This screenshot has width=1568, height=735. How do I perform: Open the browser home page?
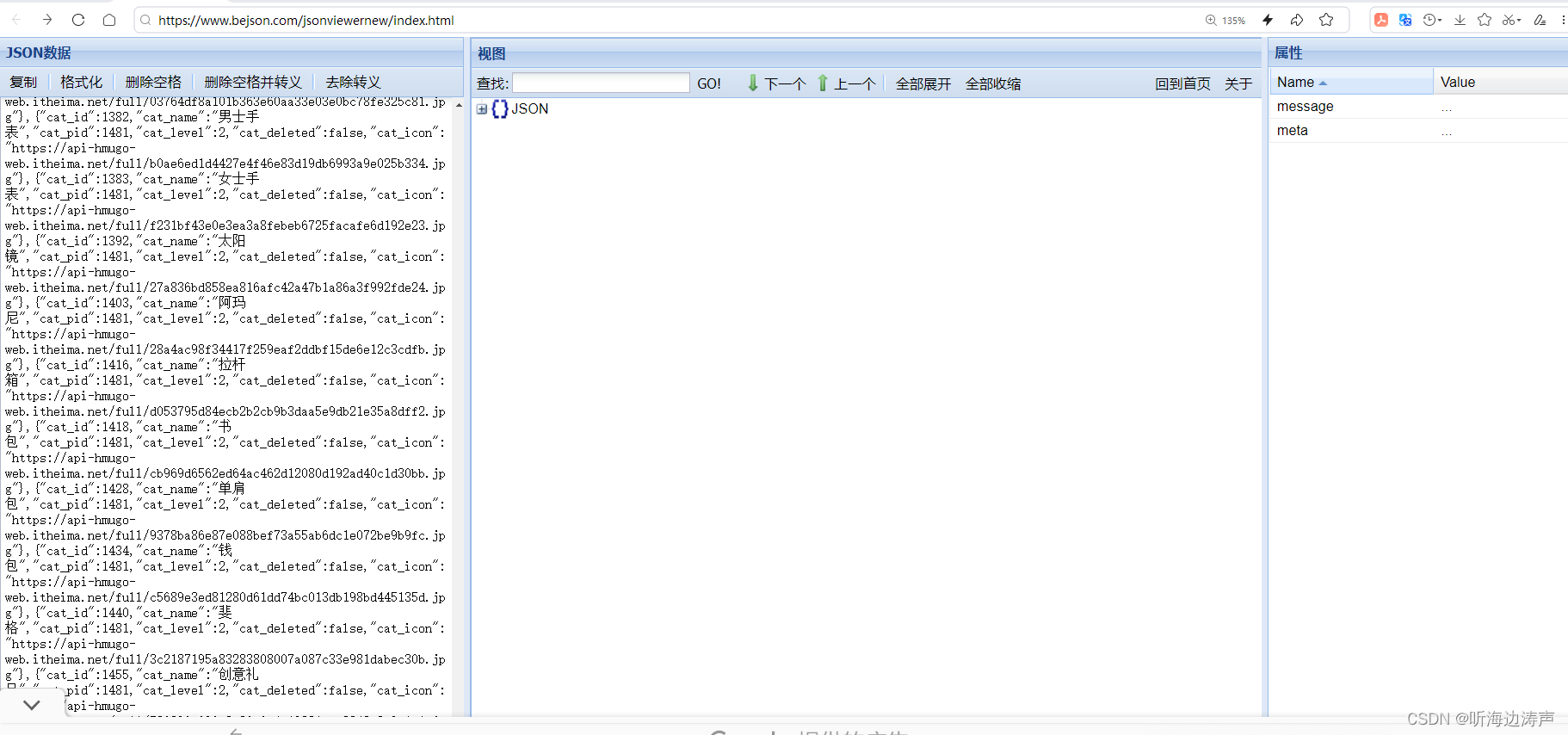click(x=109, y=20)
